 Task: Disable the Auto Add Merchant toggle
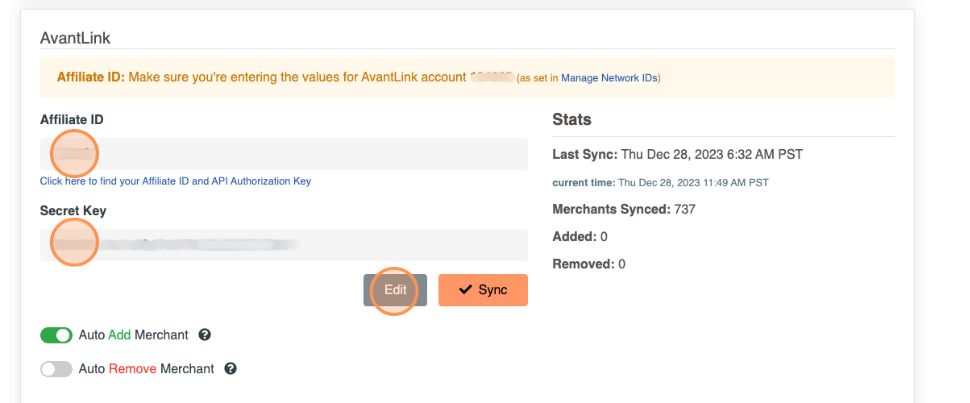point(56,336)
